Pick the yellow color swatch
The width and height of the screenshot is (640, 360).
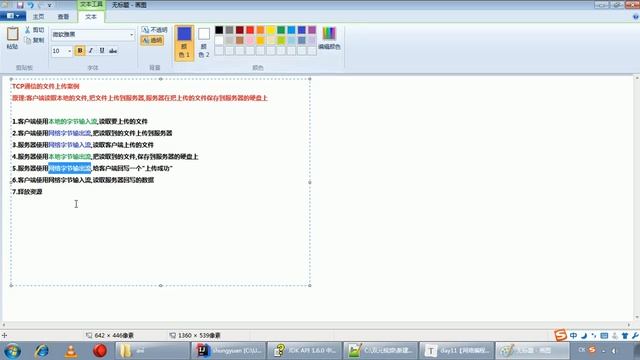tap(271, 30)
